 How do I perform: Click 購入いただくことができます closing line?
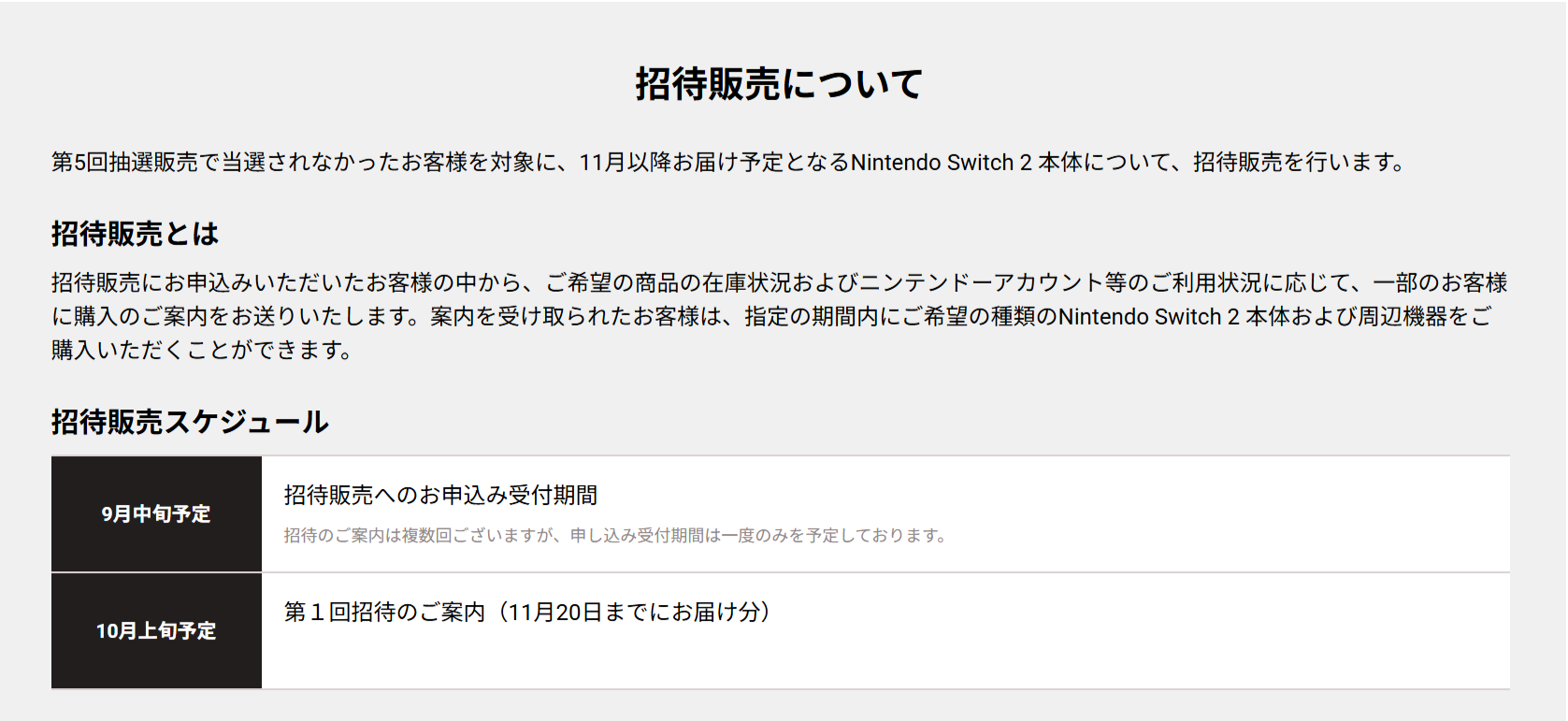(x=201, y=351)
